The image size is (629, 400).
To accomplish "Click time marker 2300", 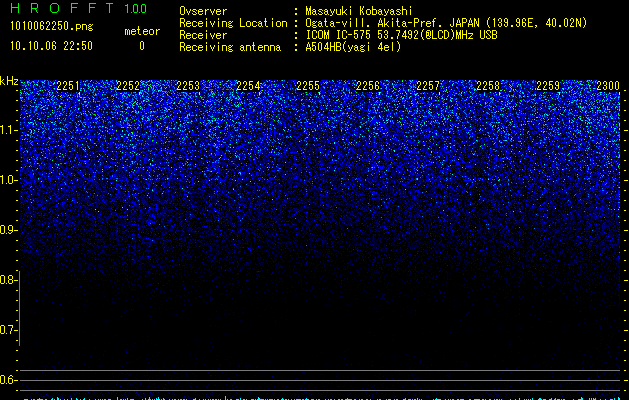I will 608,86.
